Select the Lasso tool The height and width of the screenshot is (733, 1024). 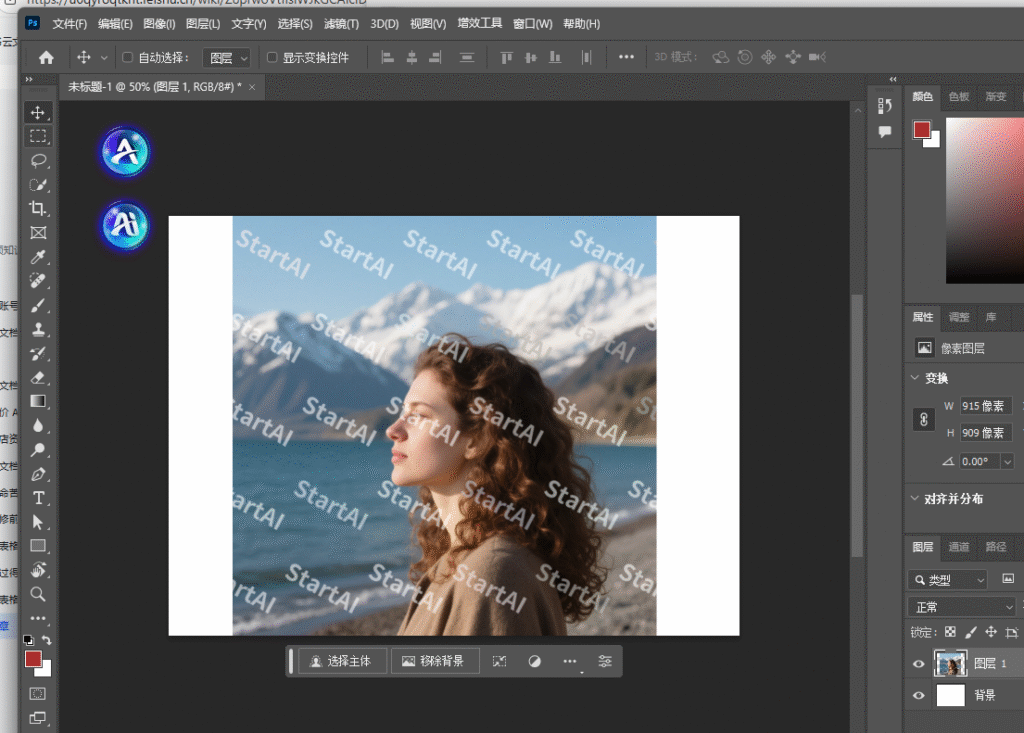(x=39, y=160)
